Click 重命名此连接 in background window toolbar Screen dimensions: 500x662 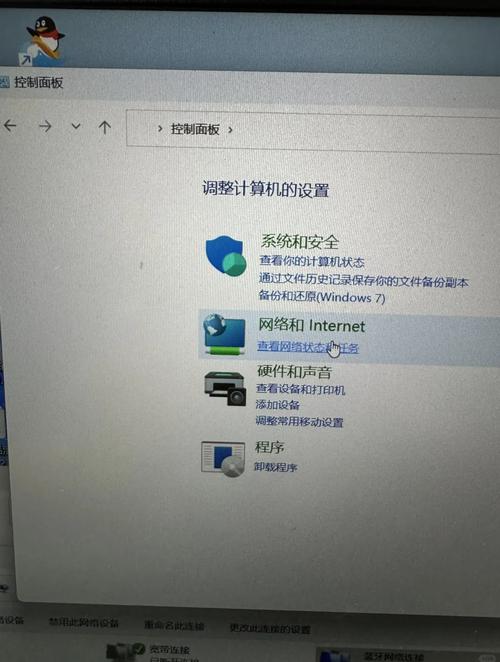174,625
